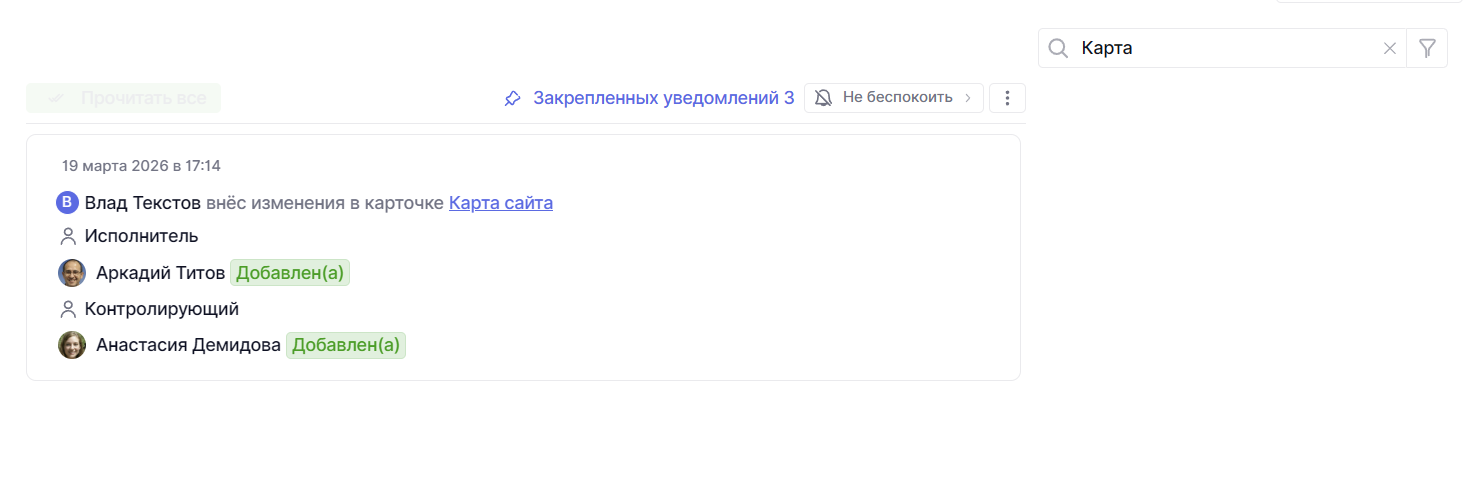Click the "Добавлен(а)" badge beside Анастасия Демидова

tap(346, 345)
